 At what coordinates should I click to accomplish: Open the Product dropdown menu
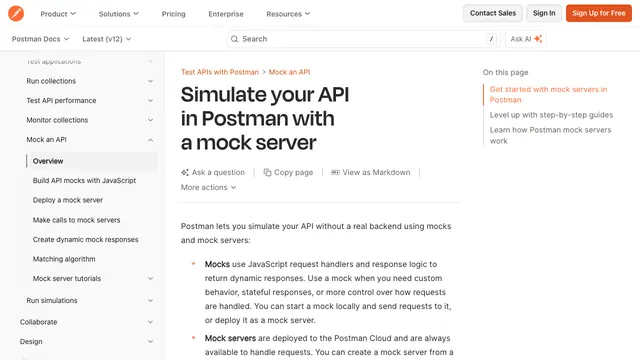(58, 14)
